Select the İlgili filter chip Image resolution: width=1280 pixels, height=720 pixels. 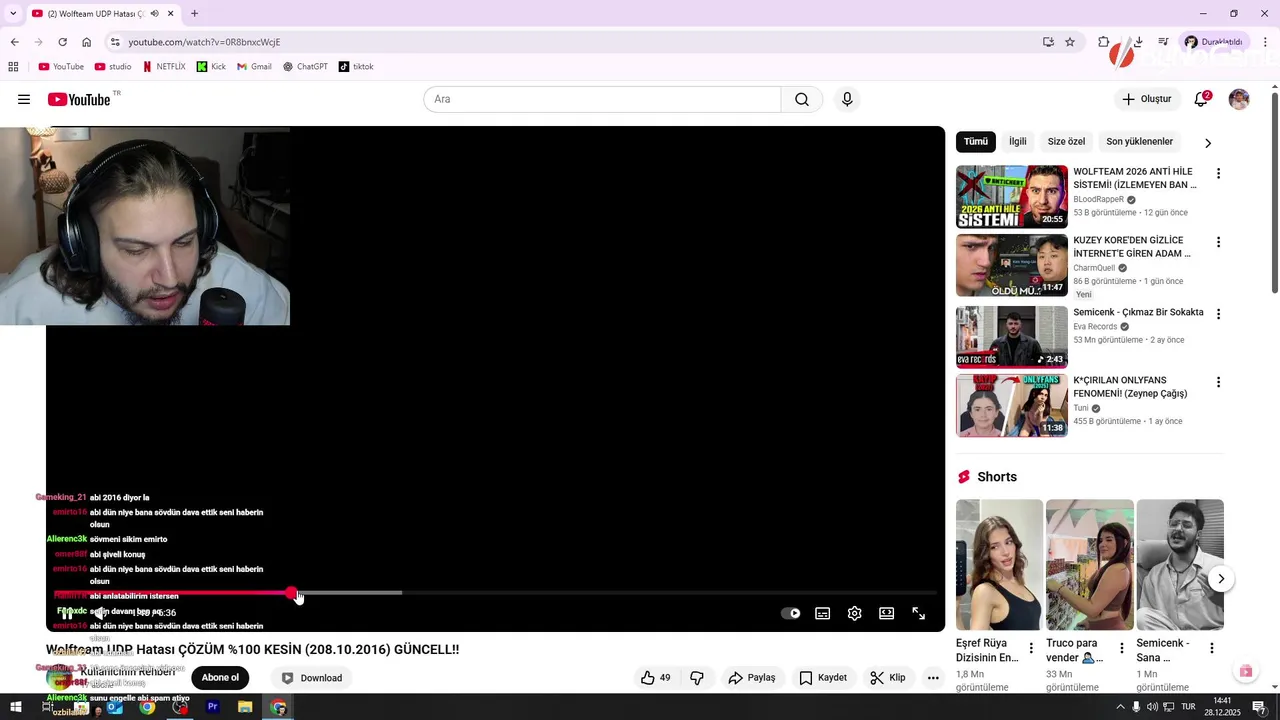click(x=1017, y=142)
